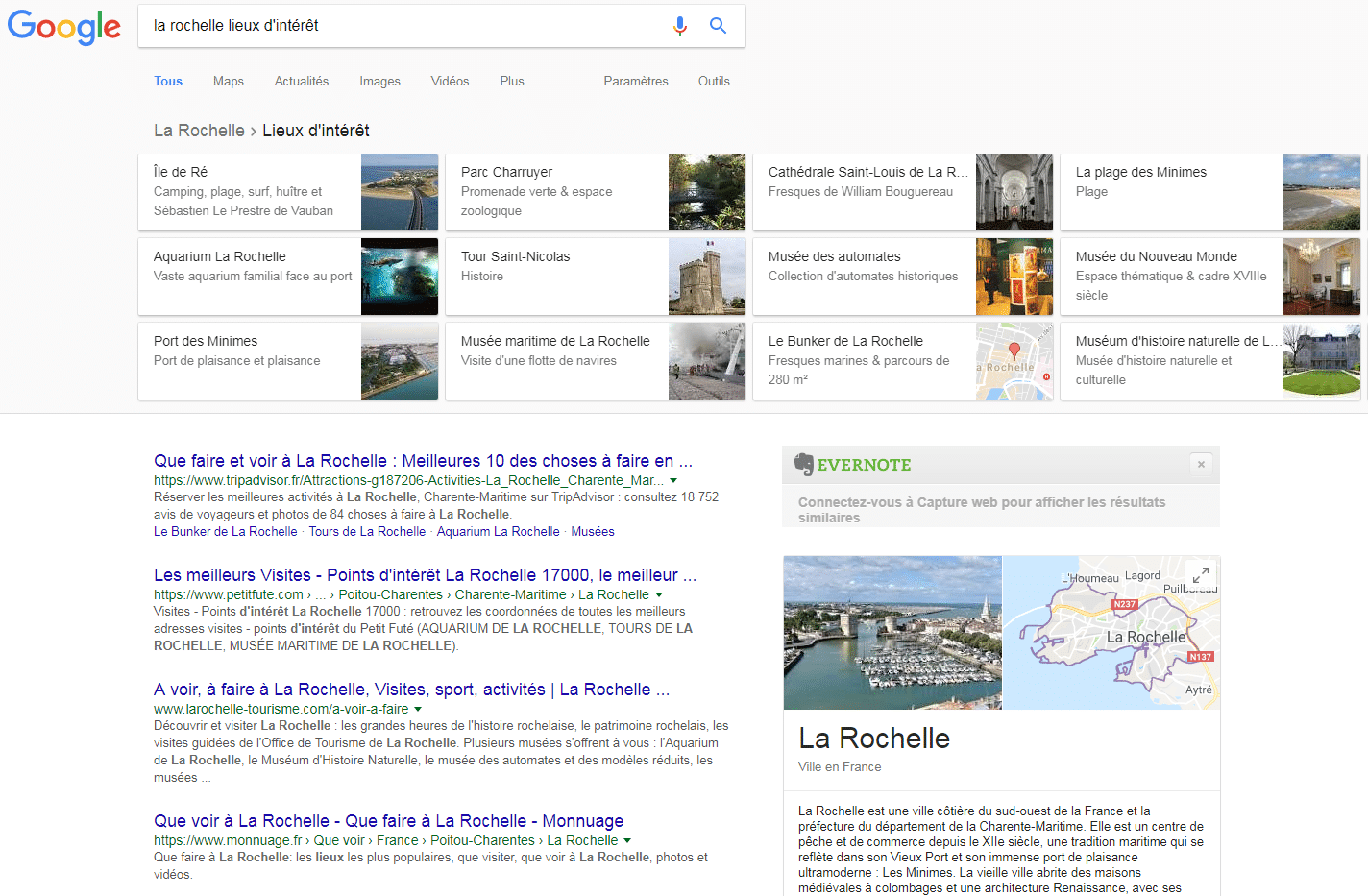
Task: Open the Muséum d'histoire naturelle thumbnail
Action: tap(1322, 361)
